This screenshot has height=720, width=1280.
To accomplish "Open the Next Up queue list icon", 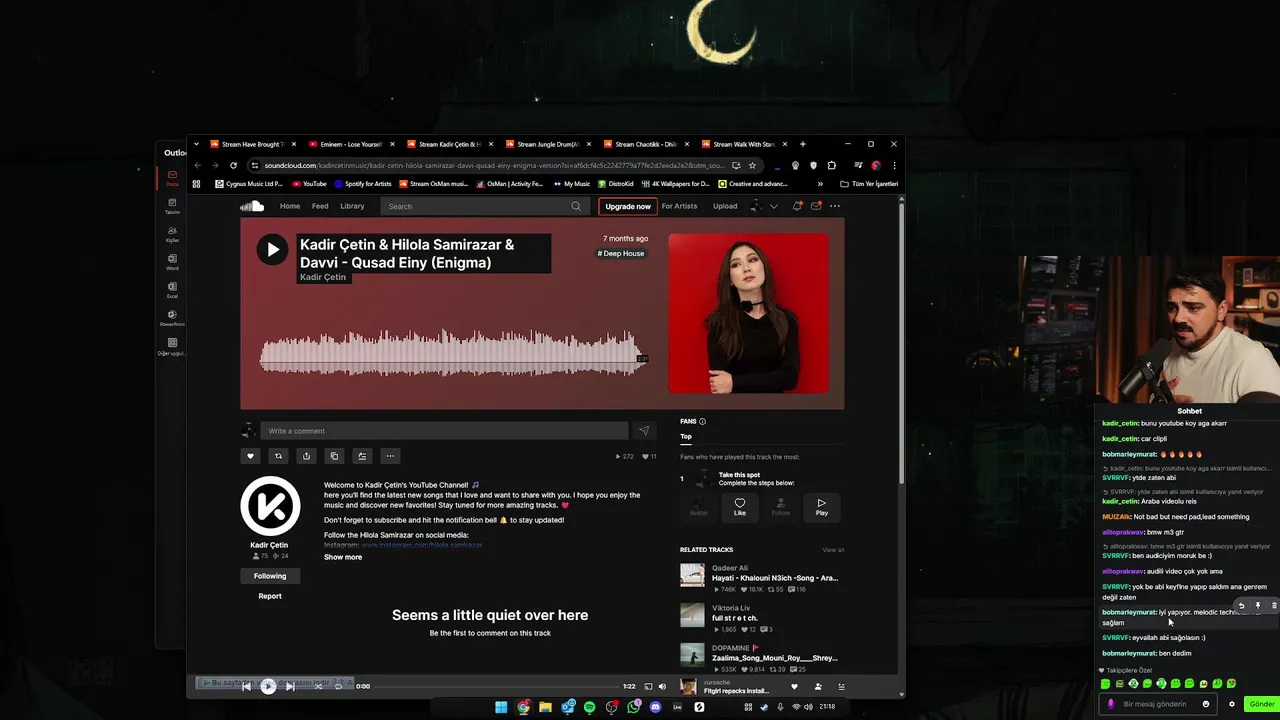I will (x=841, y=687).
